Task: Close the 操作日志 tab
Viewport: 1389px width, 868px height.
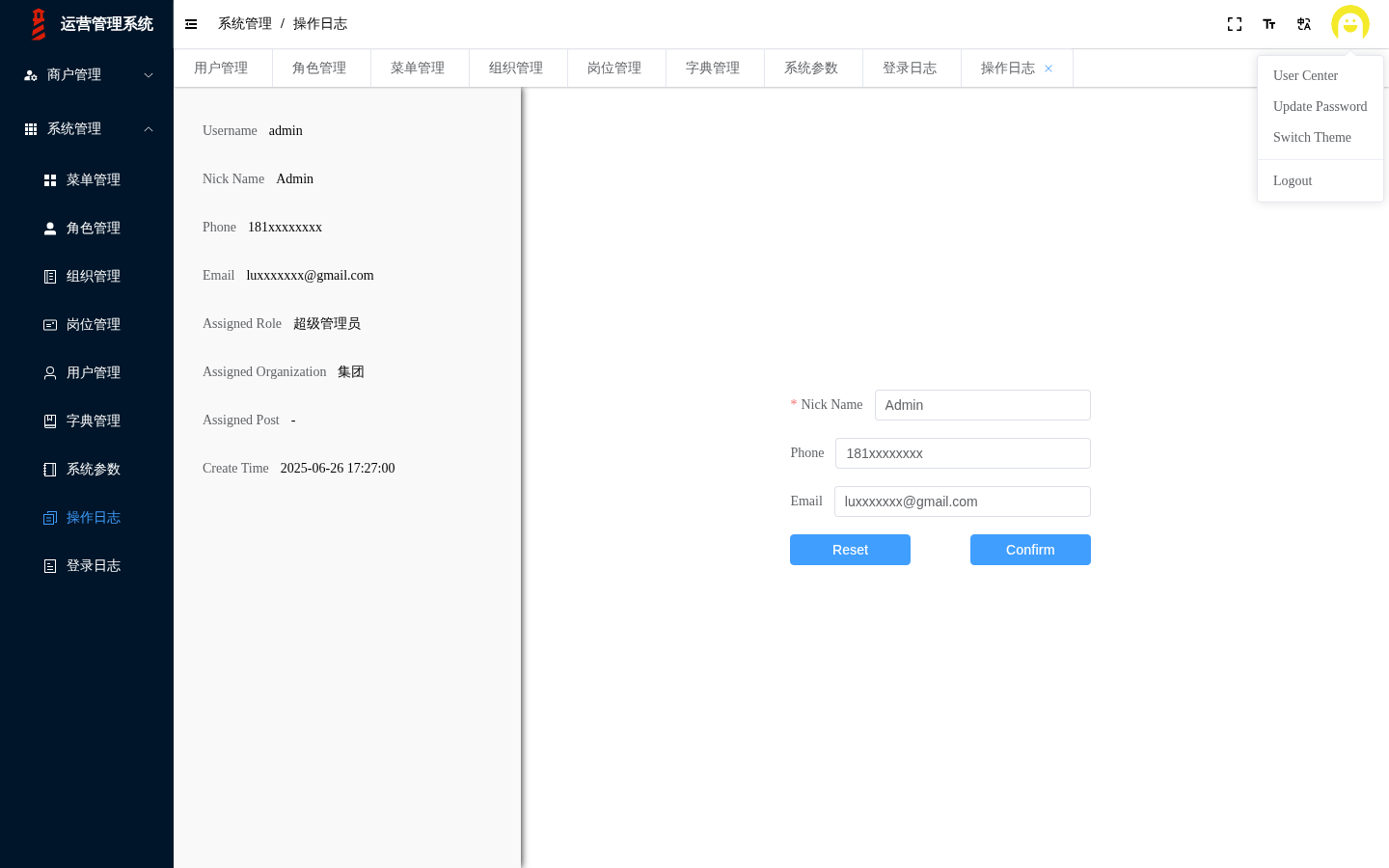Action: click(1049, 68)
